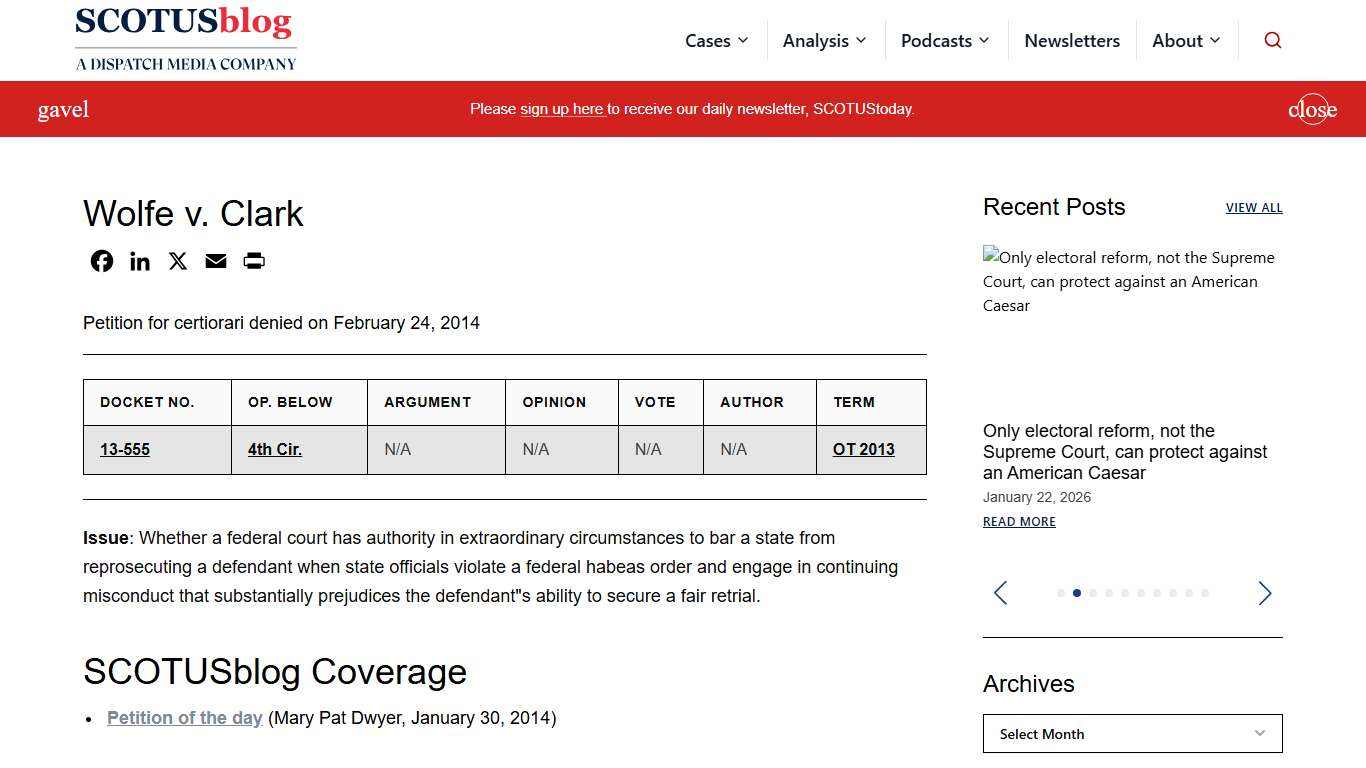Click the Petition of the day link
This screenshot has height=768, width=1366.
[x=184, y=718]
